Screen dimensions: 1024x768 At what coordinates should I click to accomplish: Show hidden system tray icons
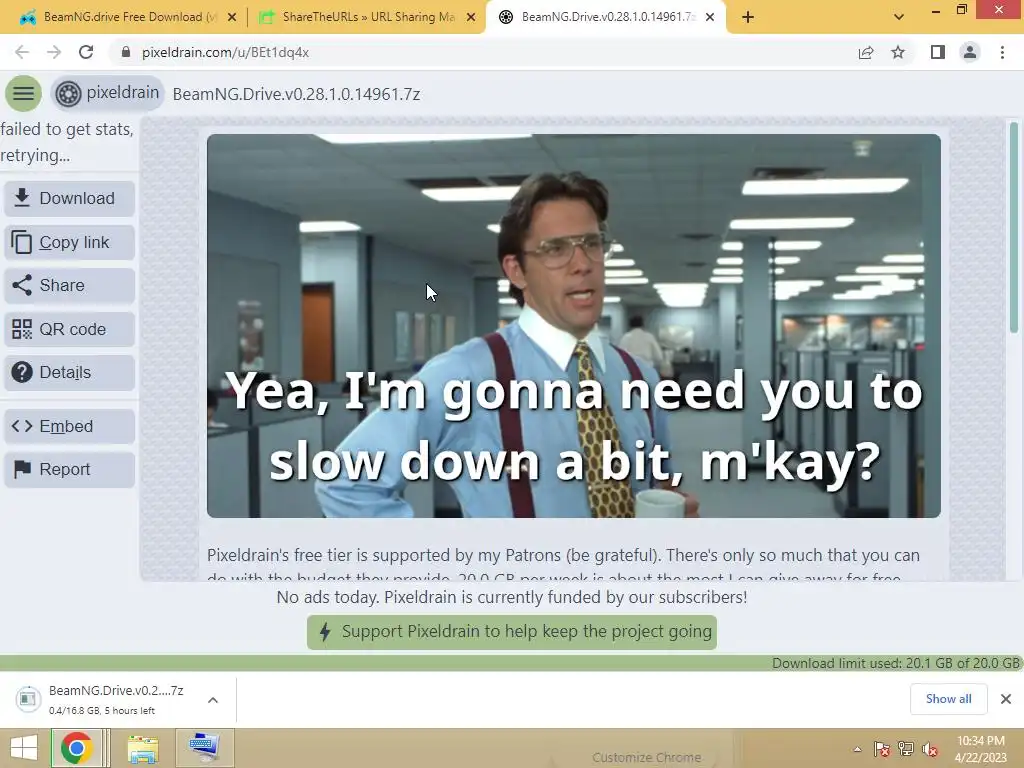click(857, 749)
